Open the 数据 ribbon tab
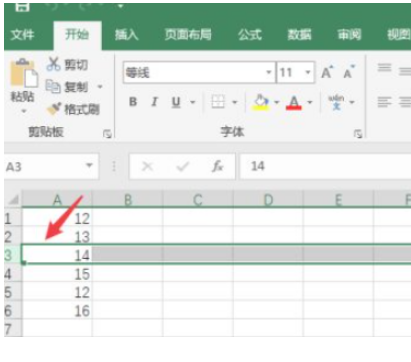 pyautogui.click(x=299, y=35)
